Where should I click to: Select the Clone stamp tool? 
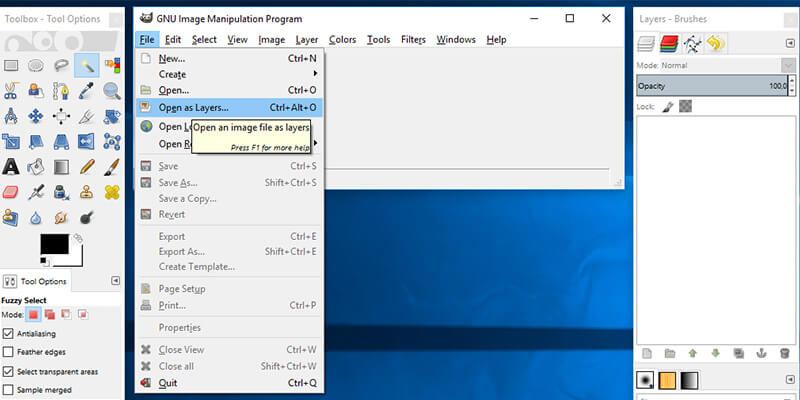(87, 192)
